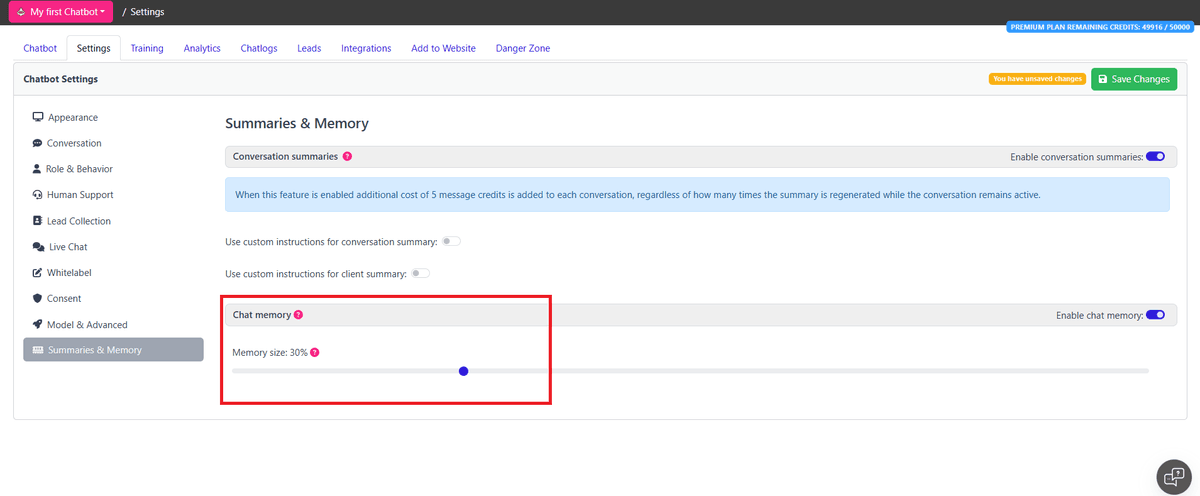Disable the conversation summaries toggle
Viewport: 1200px width, 496px height.
(1155, 157)
